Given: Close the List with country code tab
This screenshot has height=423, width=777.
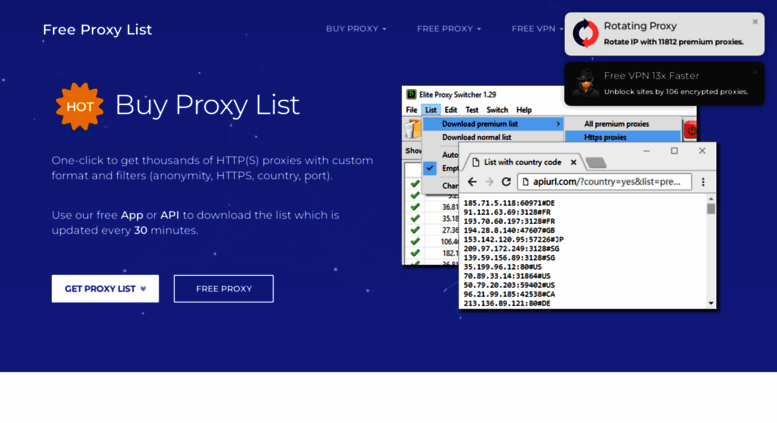Looking at the screenshot, I should click(573, 162).
